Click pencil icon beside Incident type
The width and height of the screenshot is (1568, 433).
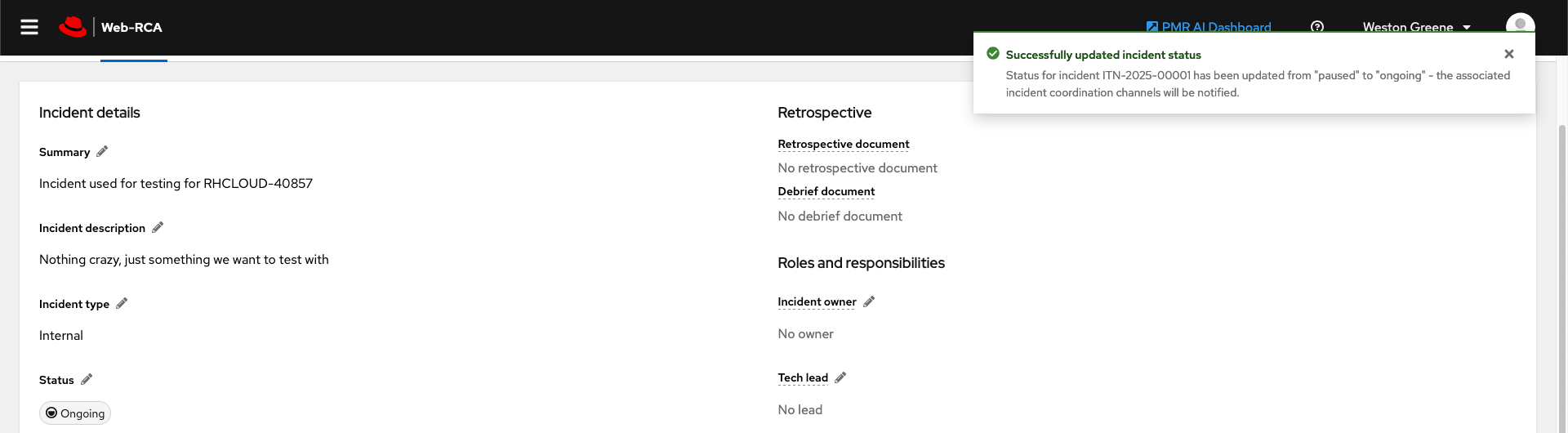point(122,303)
